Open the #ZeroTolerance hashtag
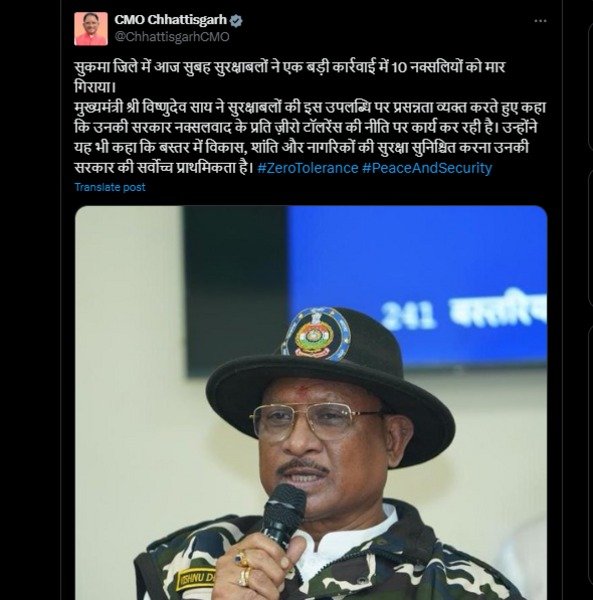593x600 pixels. pyautogui.click(x=308, y=168)
